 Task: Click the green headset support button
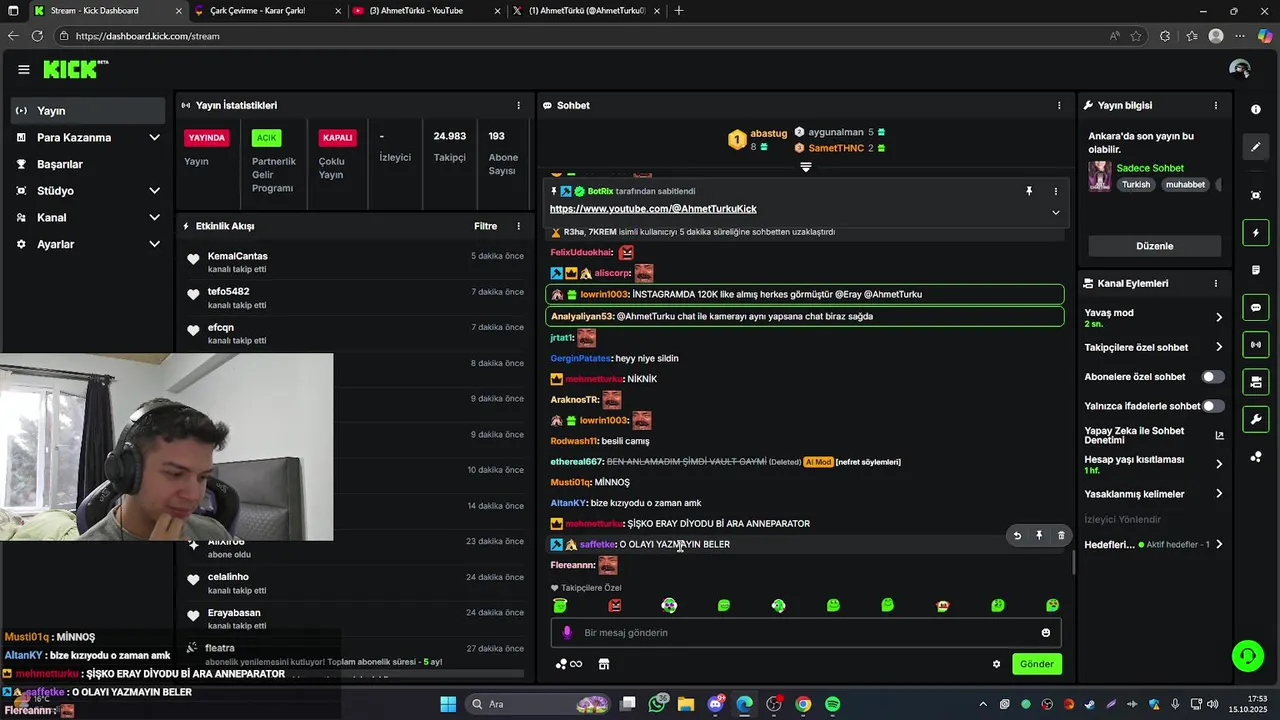[1247, 656]
